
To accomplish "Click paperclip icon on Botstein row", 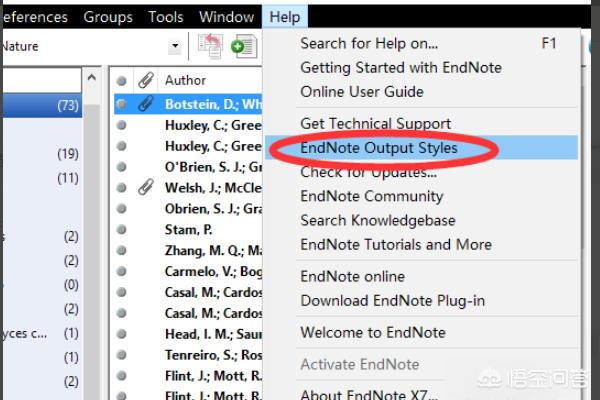I will [x=146, y=104].
